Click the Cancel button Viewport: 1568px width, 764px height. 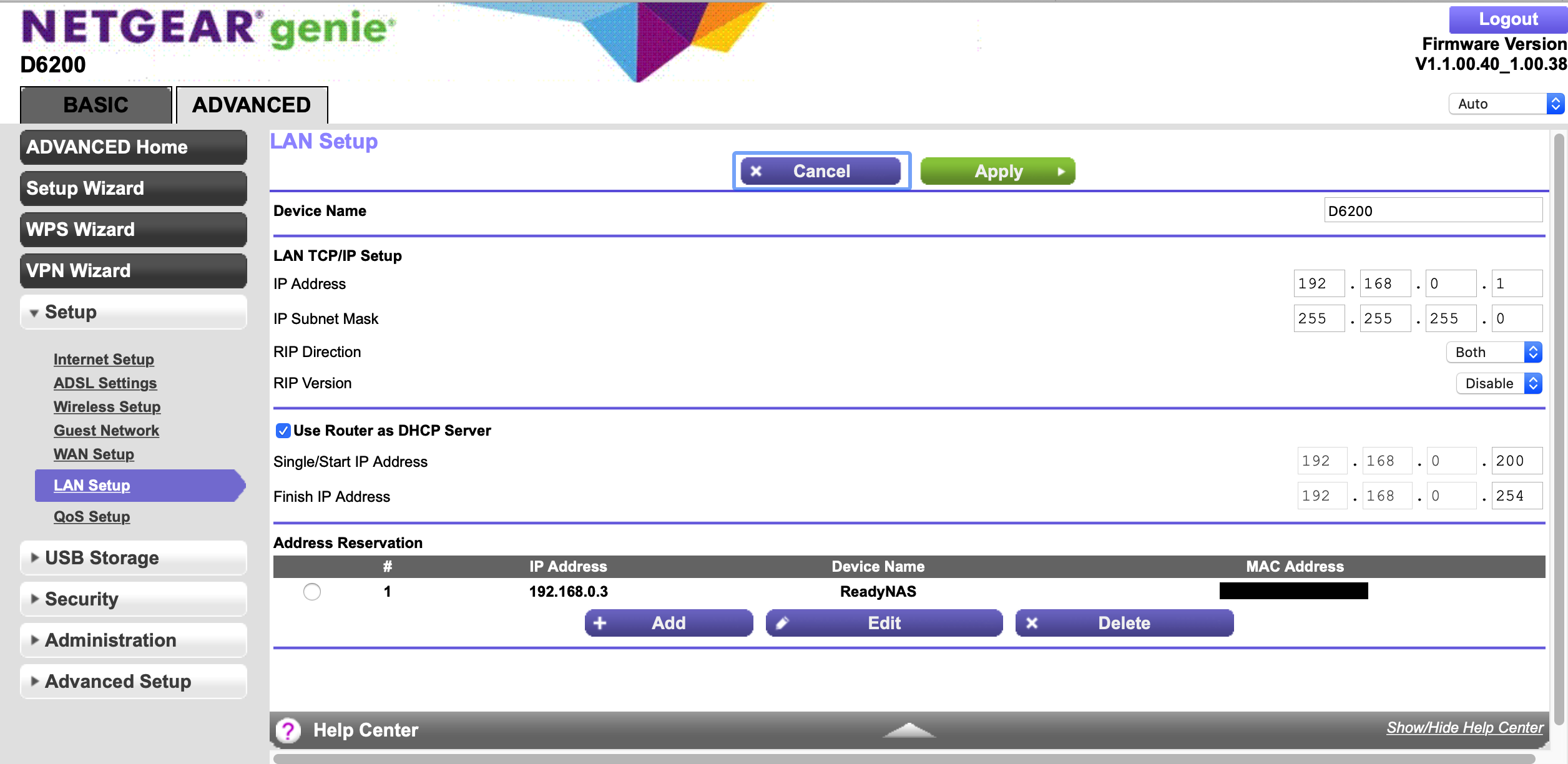tap(821, 171)
